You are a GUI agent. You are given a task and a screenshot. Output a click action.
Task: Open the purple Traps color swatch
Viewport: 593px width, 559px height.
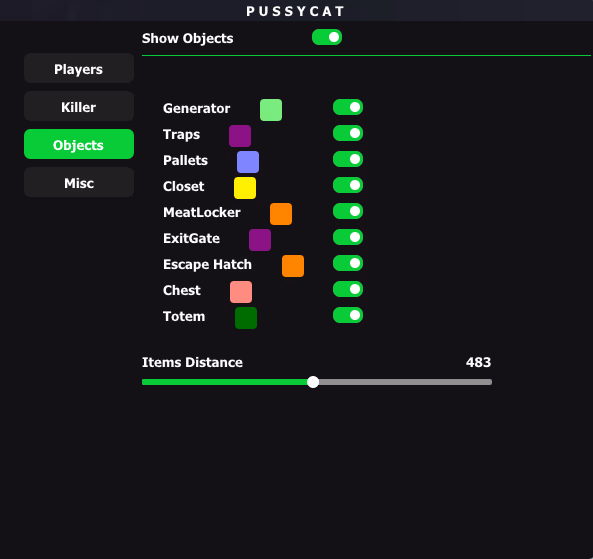240,136
